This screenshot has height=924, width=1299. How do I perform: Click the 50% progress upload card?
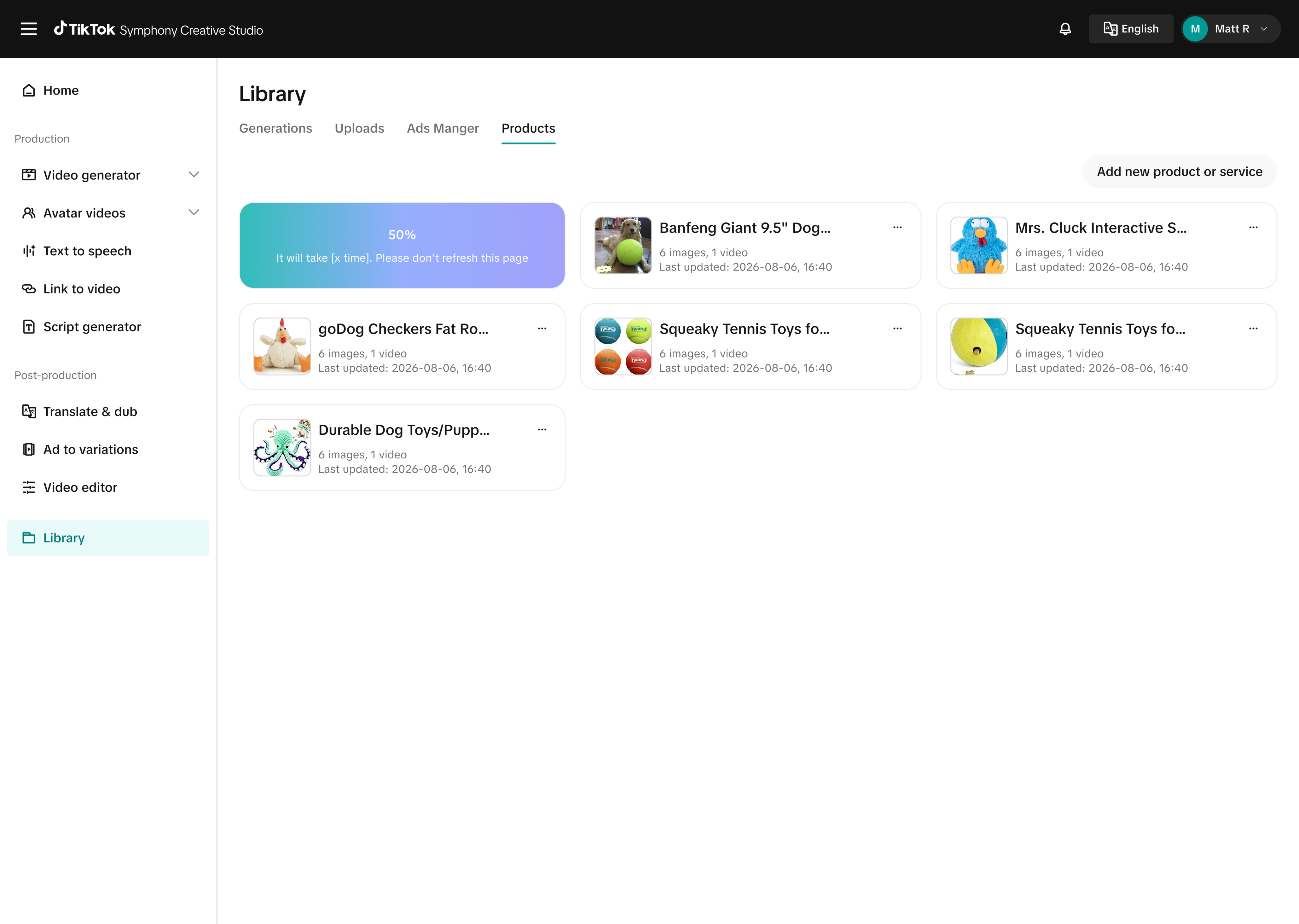tap(402, 246)
